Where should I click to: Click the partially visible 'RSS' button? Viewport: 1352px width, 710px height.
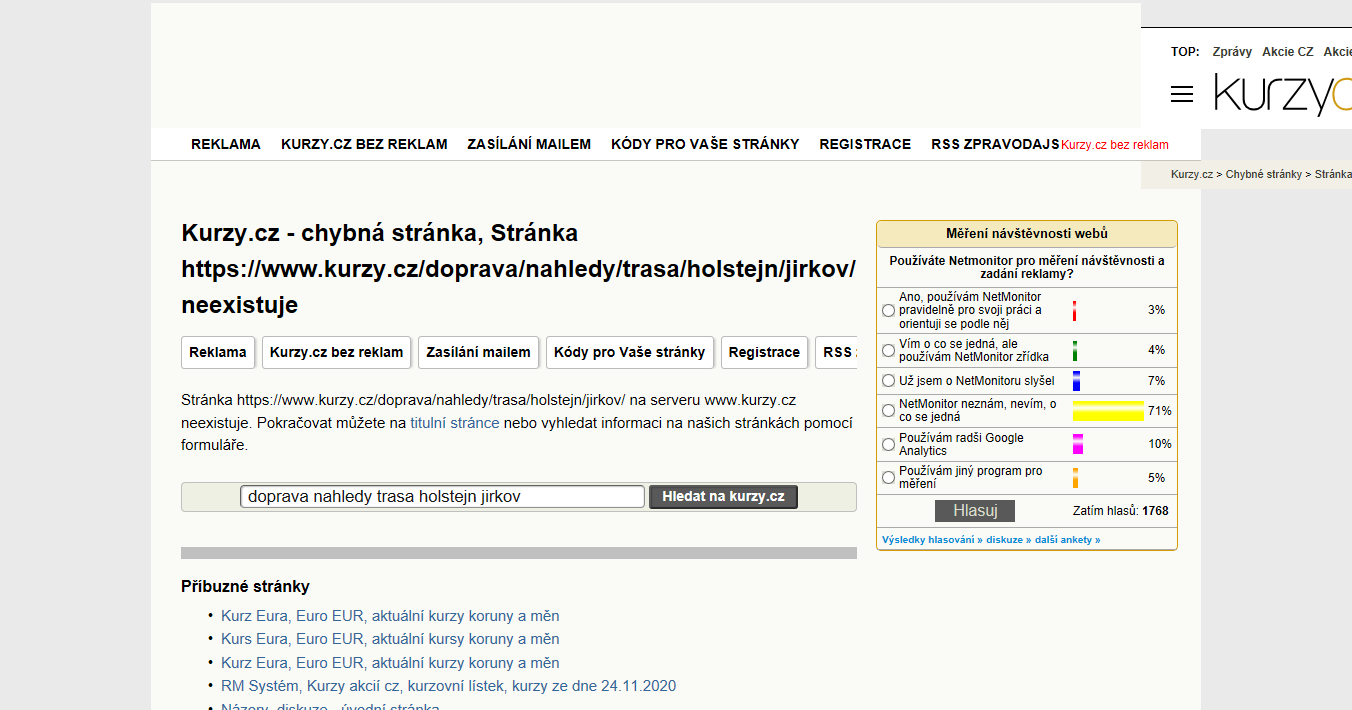tap(836, 352)
